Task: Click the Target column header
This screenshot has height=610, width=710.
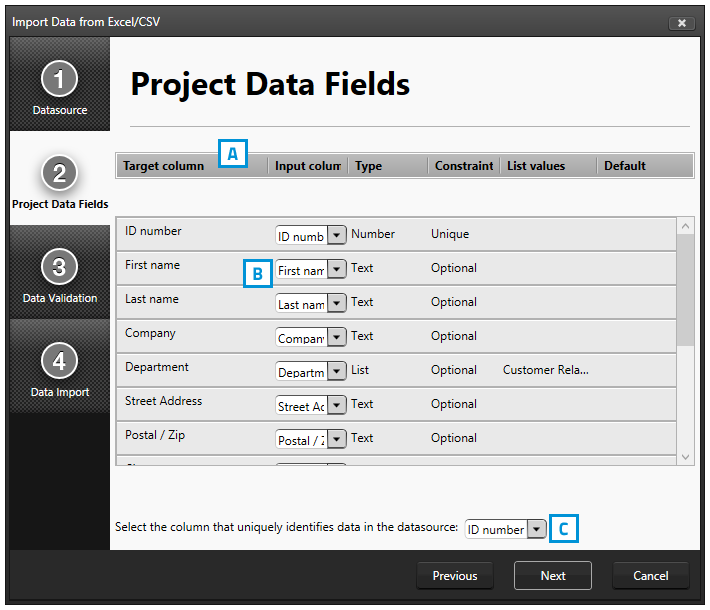Action: (x=163, y=166)
